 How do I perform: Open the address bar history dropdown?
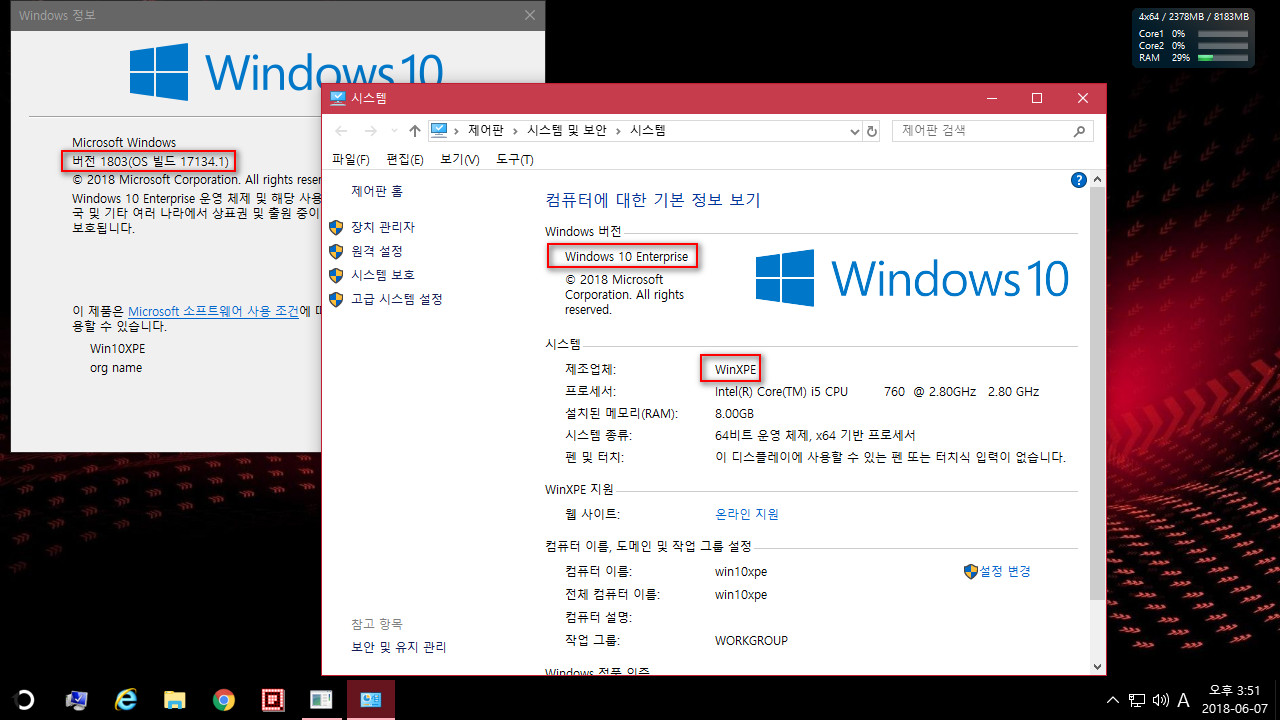pyautogui.click(x=854, y=131)
